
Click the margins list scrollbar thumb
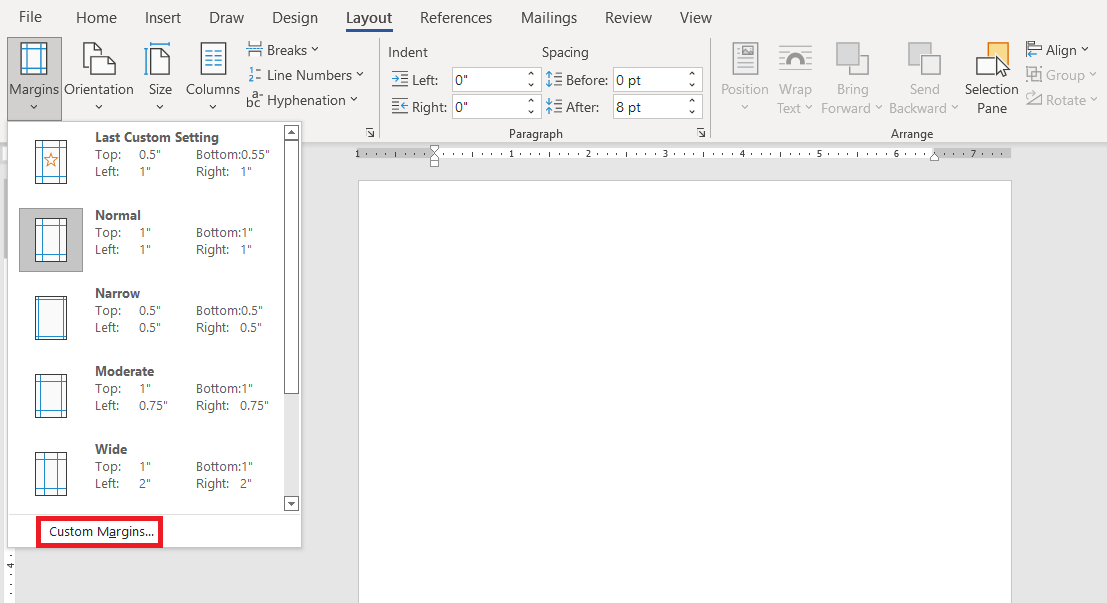click(292, 266)
